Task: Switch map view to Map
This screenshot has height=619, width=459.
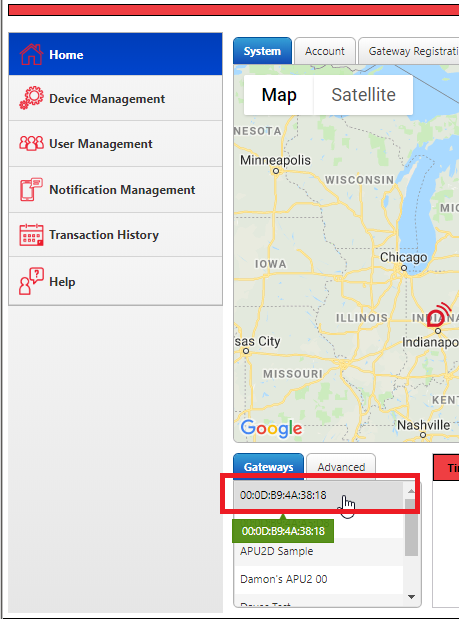Action: [x=279, y=95]
